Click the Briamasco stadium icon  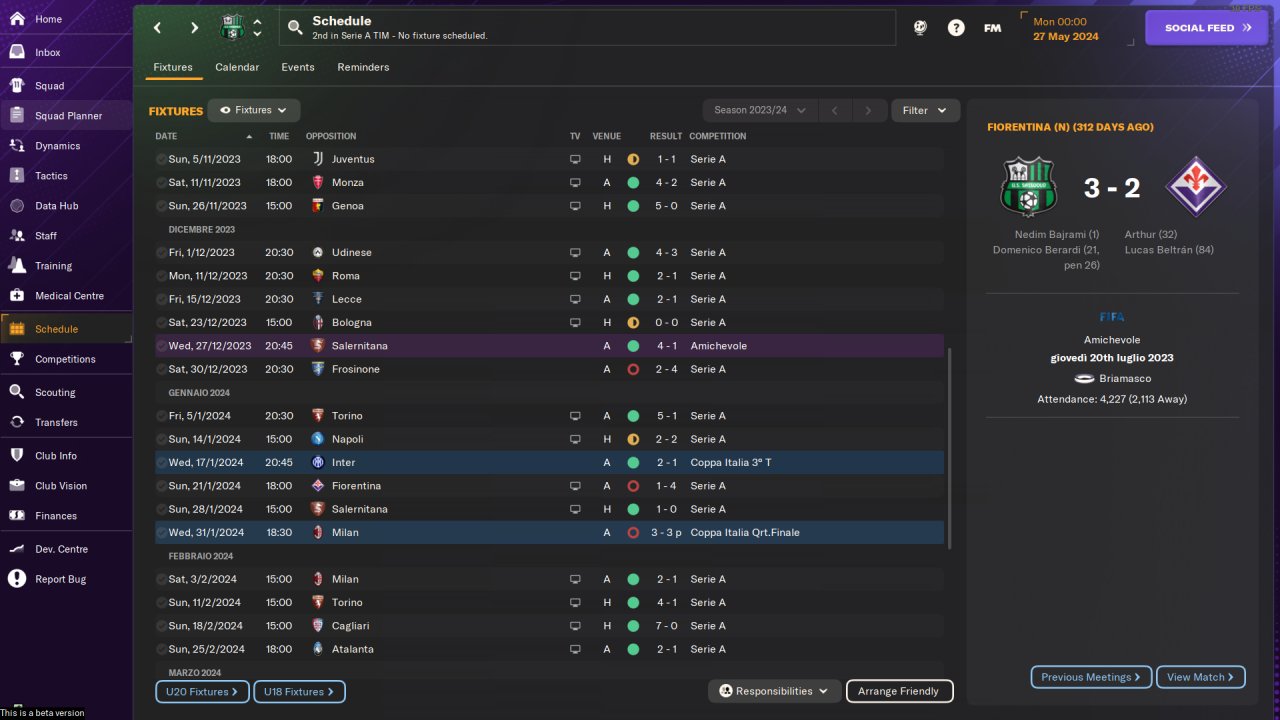tap(1084, 379)
